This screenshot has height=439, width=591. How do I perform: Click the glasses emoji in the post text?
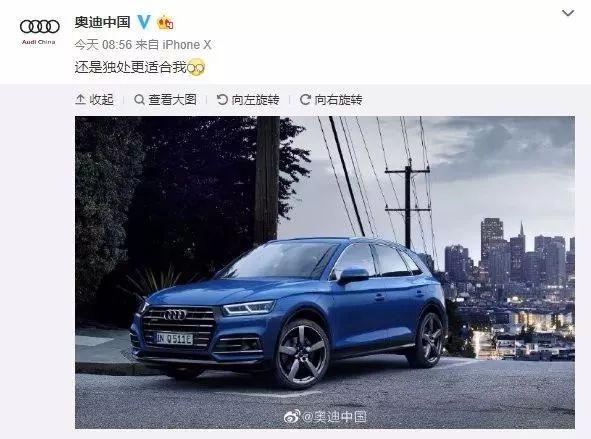coord(196,67)
